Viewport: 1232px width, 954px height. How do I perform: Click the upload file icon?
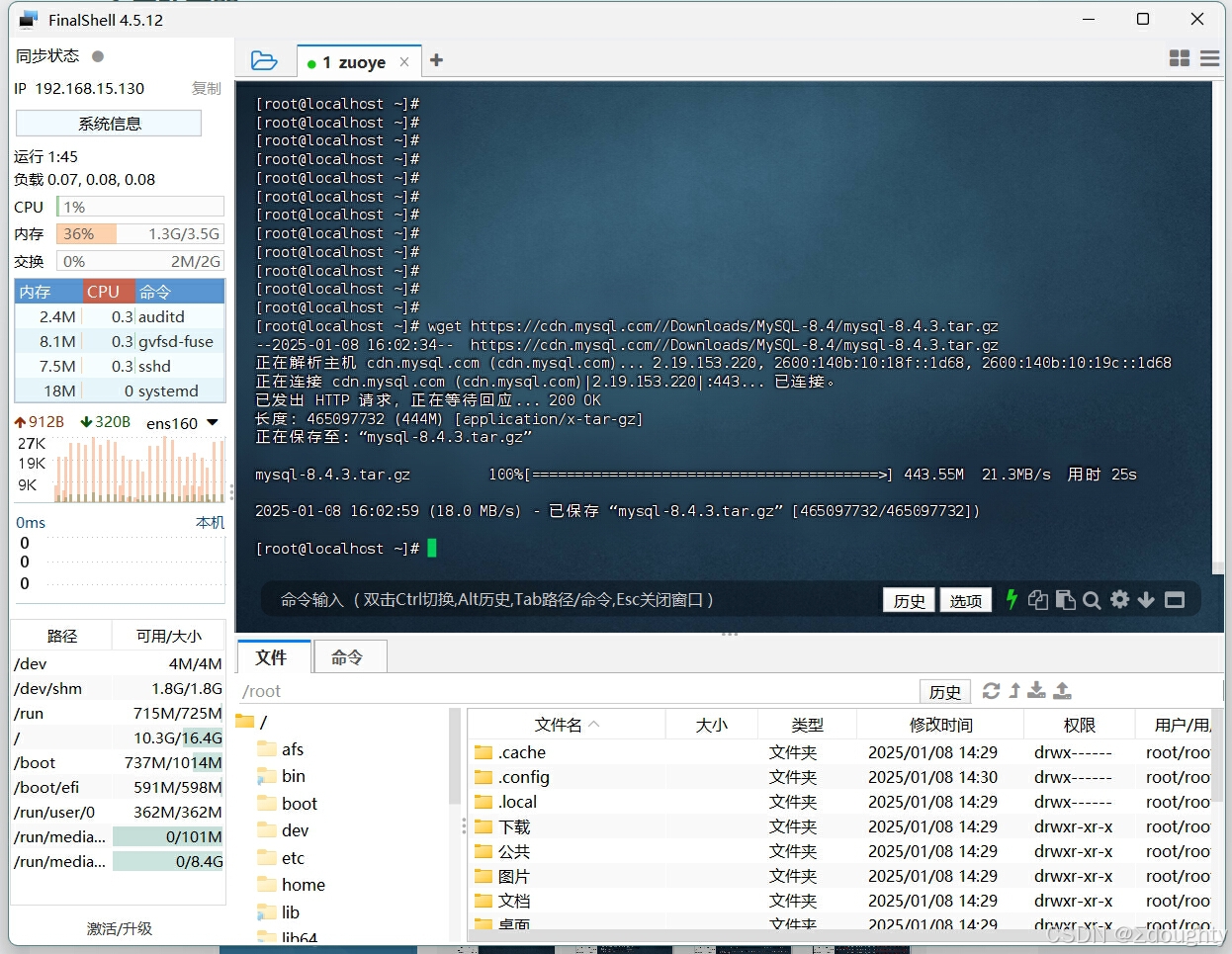[x=1062, y=690]
